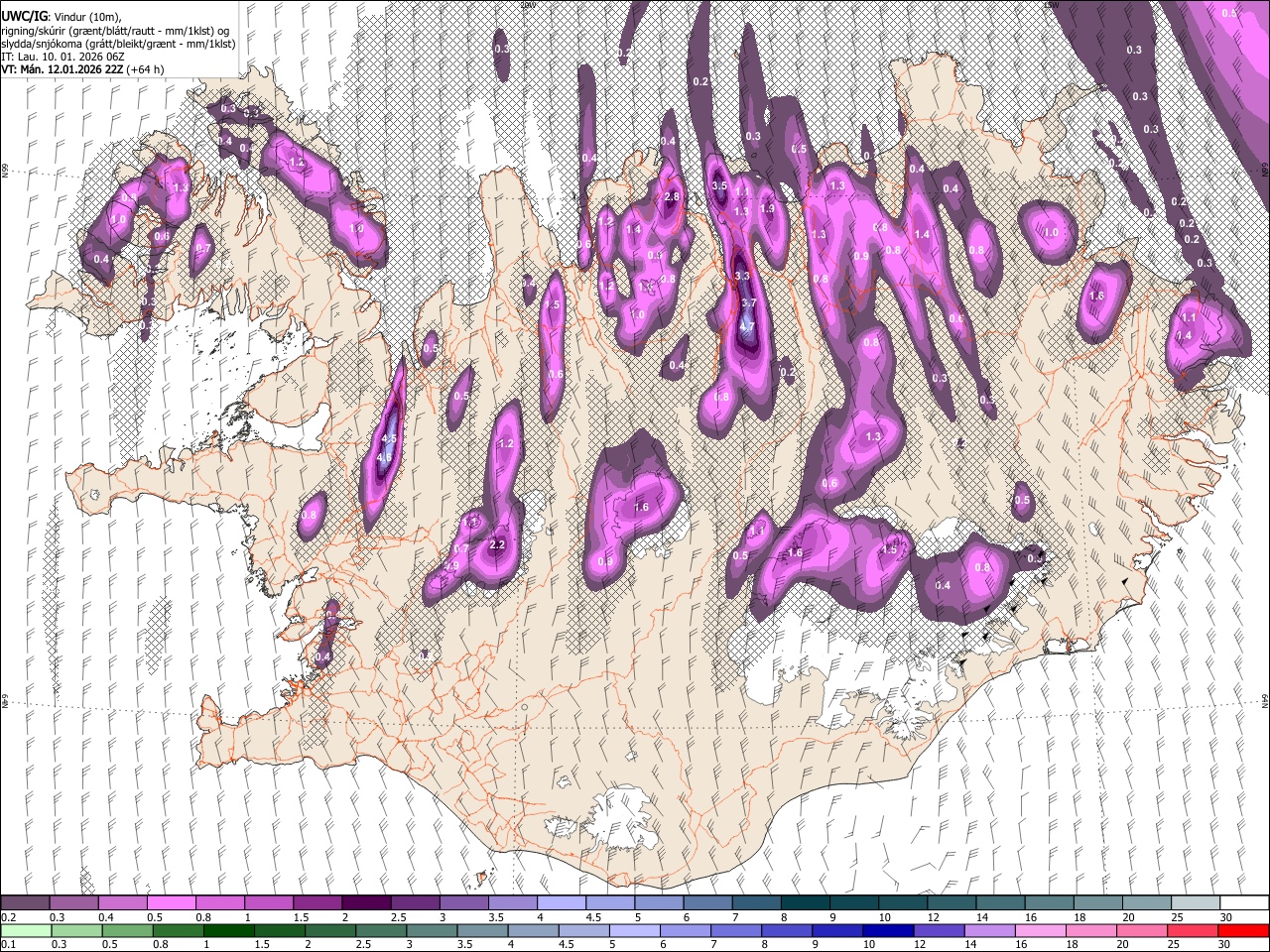Pick the darkest purple swatch between 2 and 2.5 in the top legend row
The height and width of the screenshot is (952, 1270).
365,903
